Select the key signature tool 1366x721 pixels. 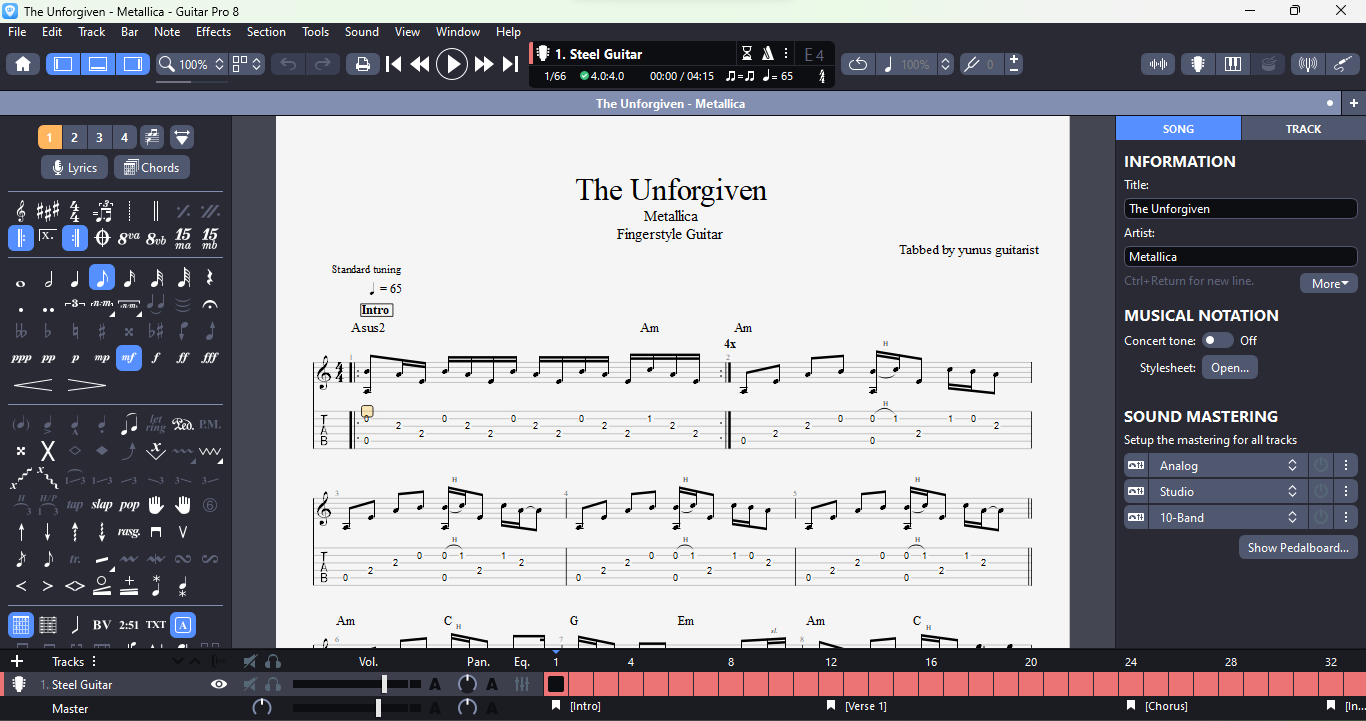point(48,211)
